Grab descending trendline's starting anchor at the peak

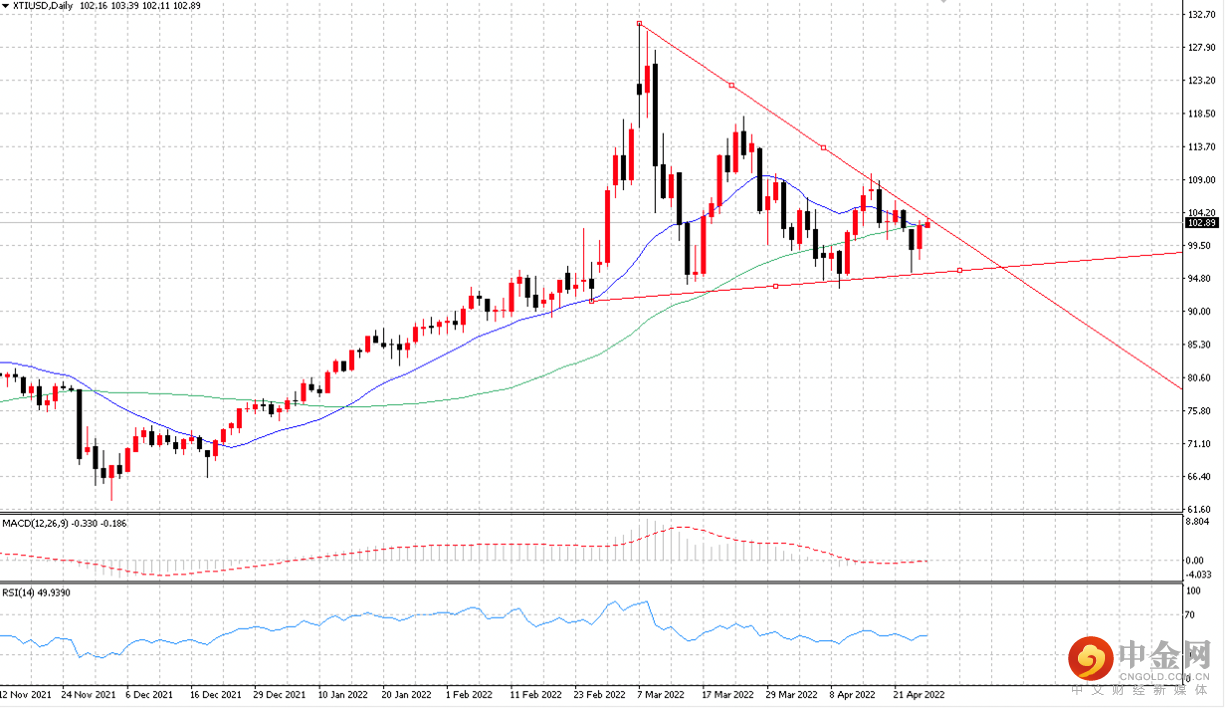(x=639, y=23)
